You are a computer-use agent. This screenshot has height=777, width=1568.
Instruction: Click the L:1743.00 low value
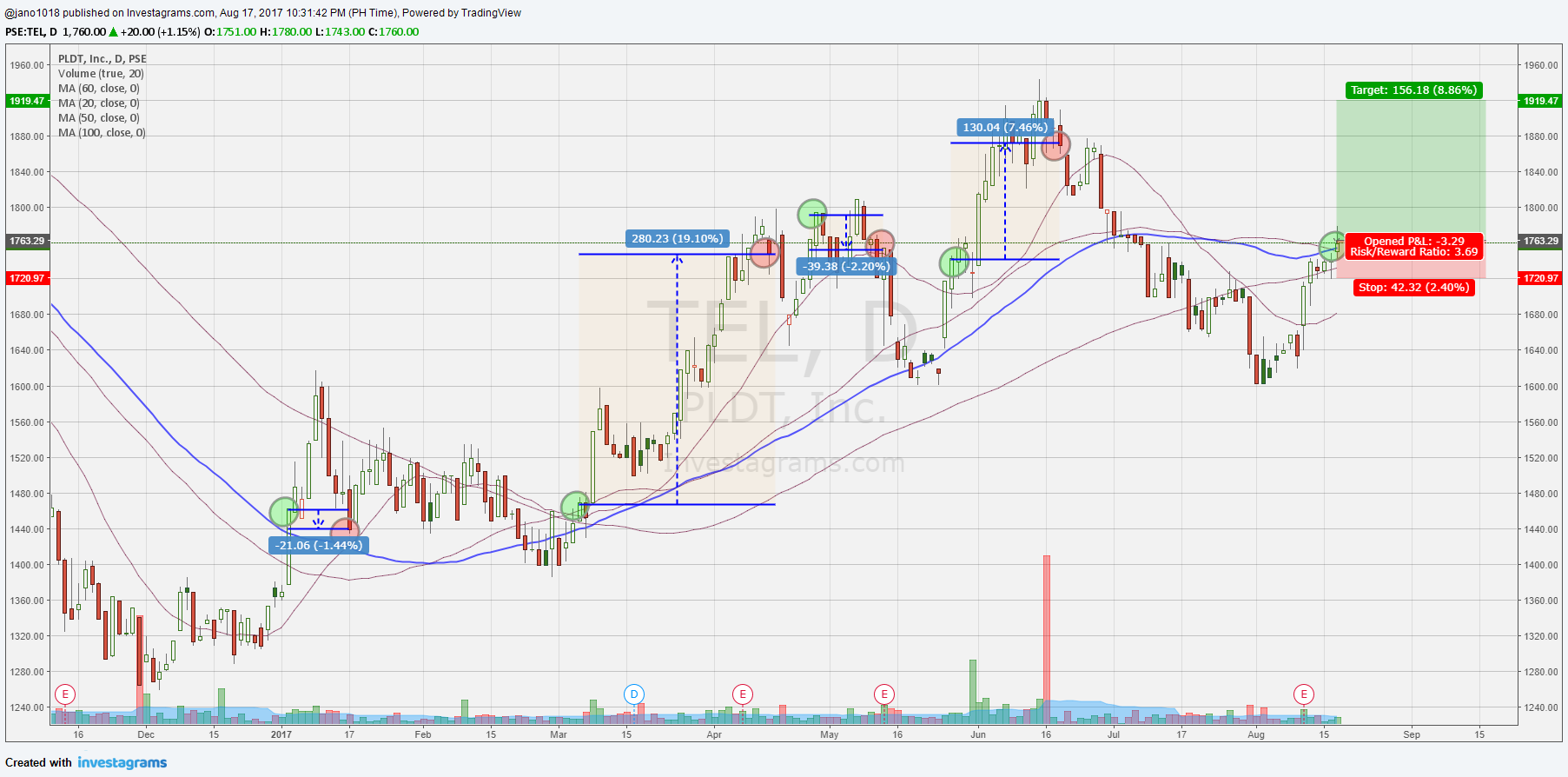(340, 32)
